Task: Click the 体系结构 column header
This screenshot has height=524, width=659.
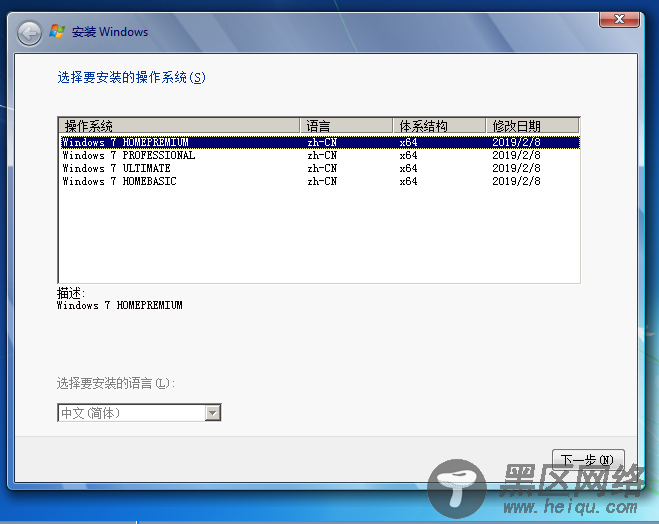Action: pos(439,126)
